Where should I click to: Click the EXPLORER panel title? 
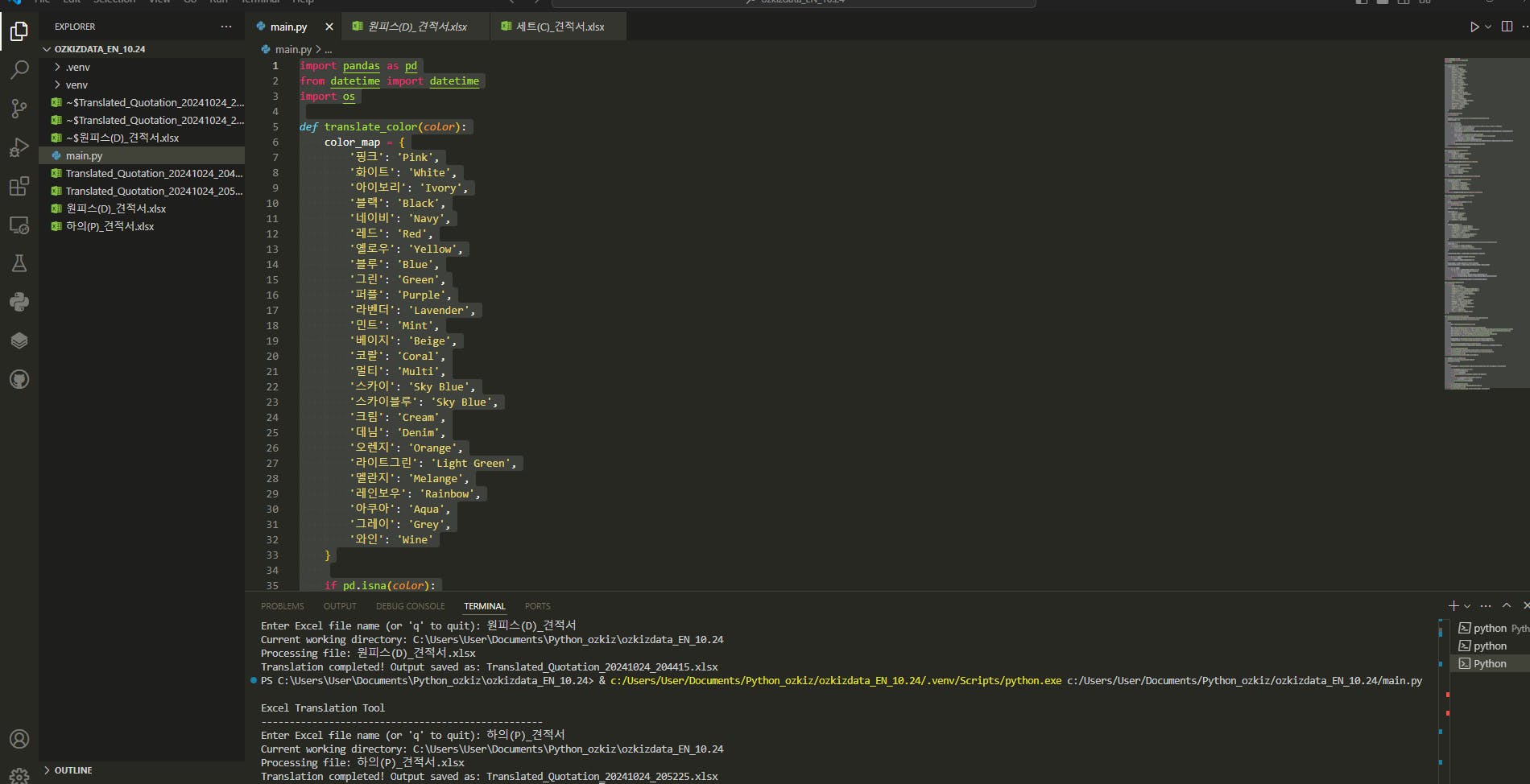75,27
